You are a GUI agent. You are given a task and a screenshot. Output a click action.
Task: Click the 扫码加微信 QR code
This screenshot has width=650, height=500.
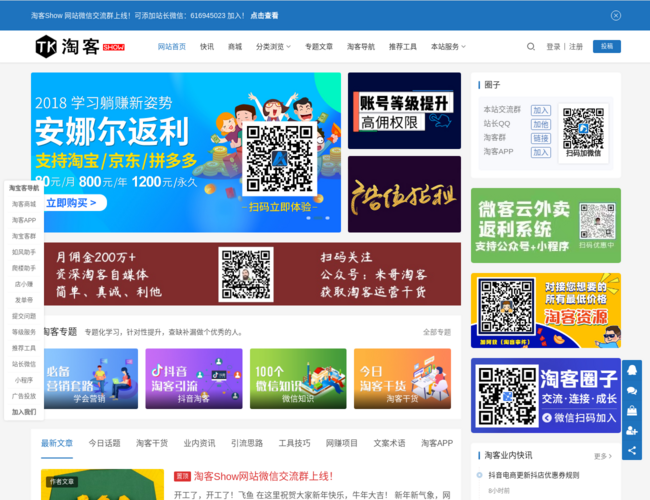583,133
